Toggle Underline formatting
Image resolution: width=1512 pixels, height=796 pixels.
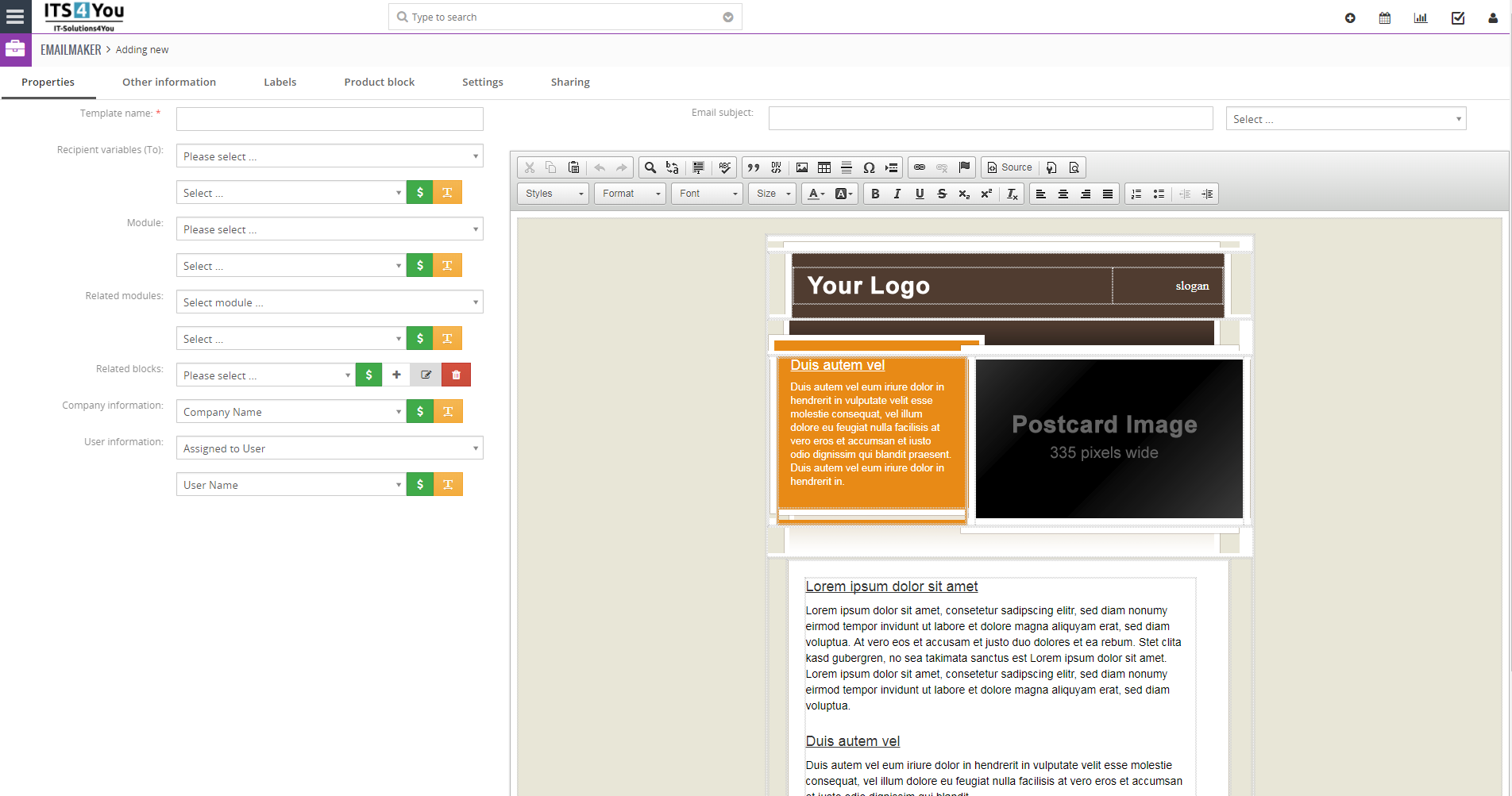pos(920,194)
